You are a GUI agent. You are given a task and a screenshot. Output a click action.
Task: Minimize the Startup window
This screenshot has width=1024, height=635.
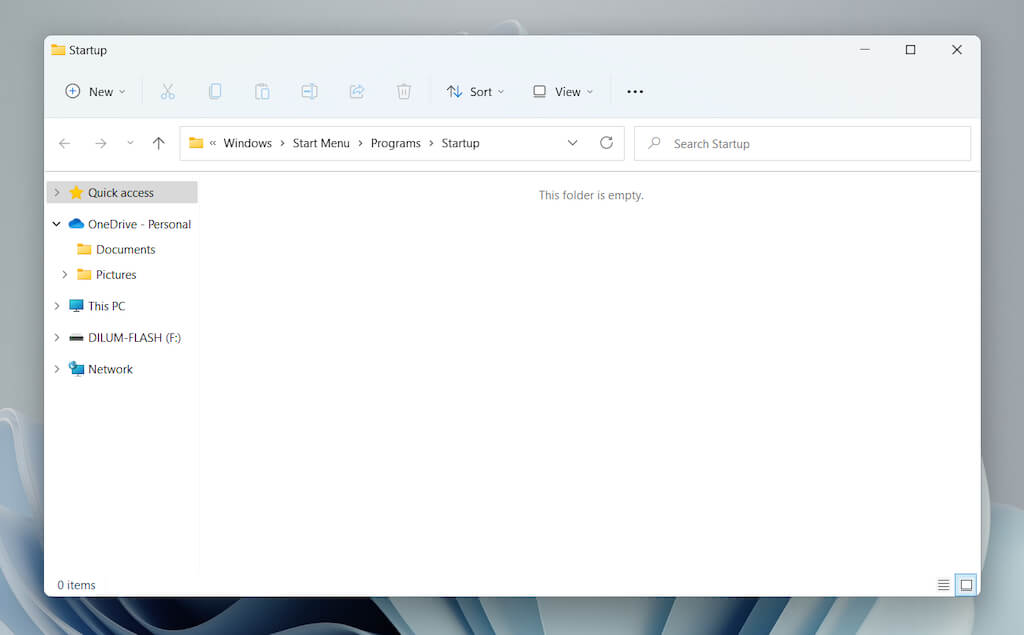point(865,50)
